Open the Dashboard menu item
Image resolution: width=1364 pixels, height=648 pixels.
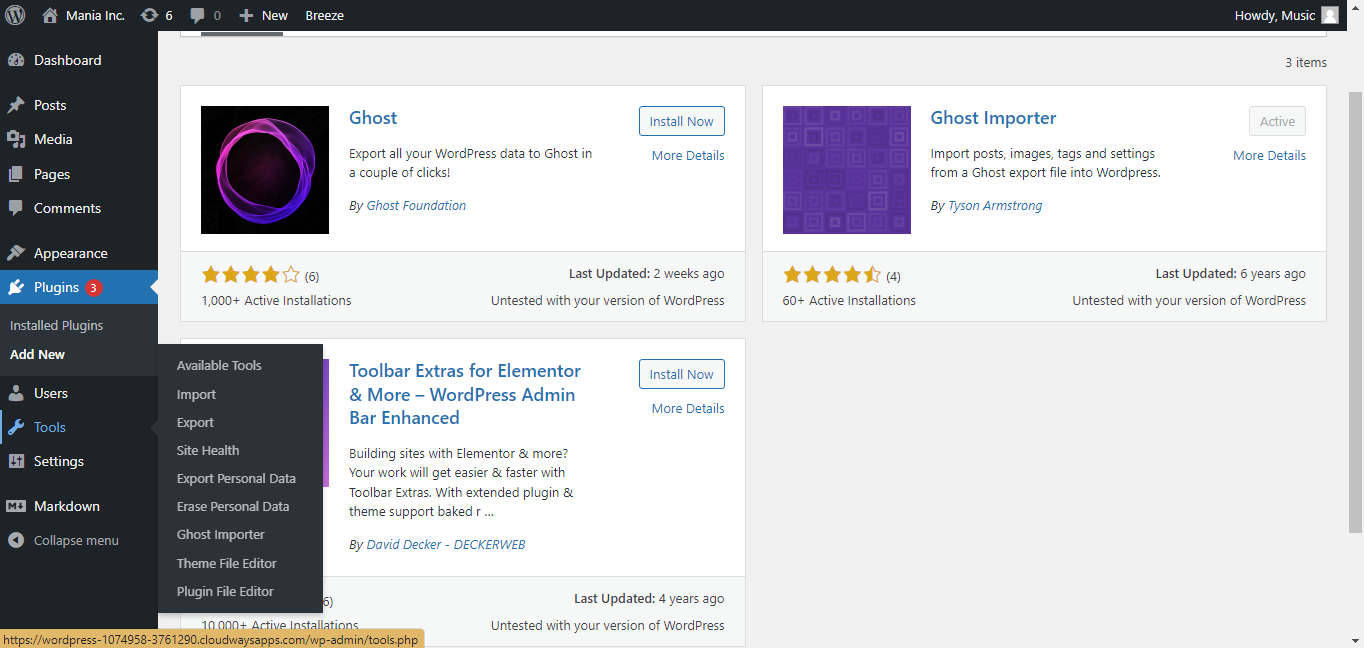tap(67, 60)
